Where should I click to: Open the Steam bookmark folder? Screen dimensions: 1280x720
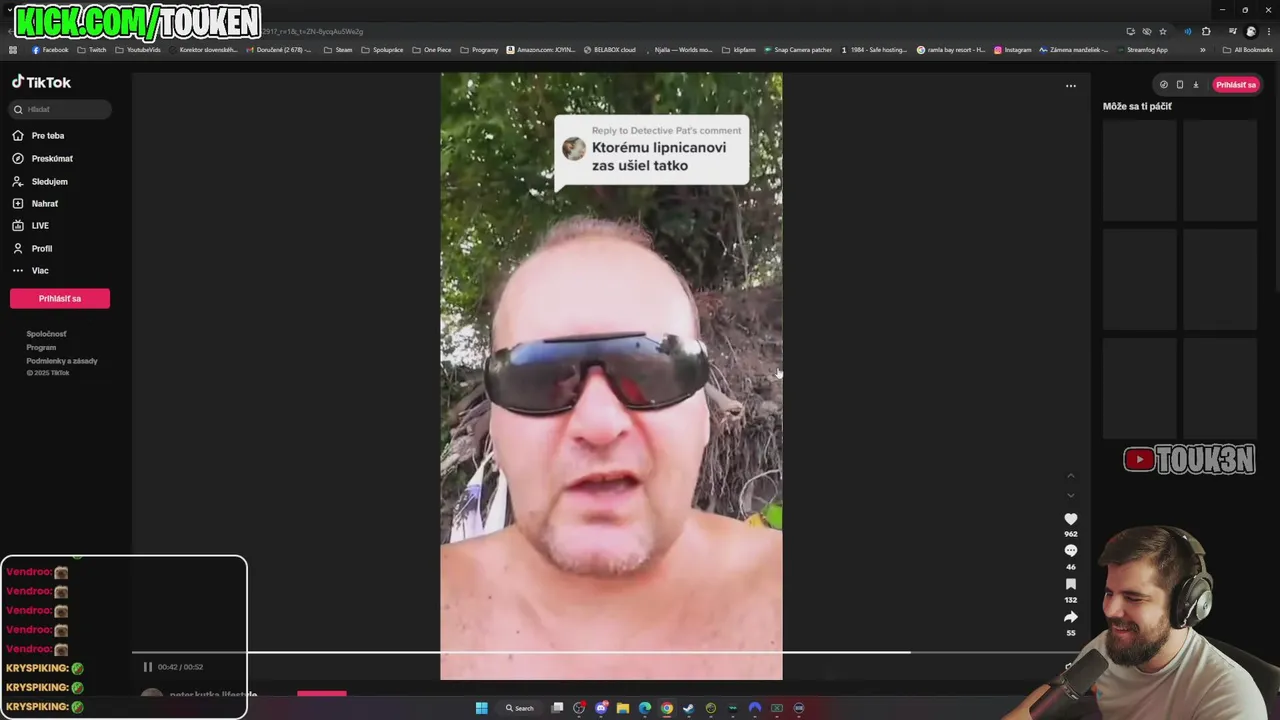pyautogui.click(x=338, y=50)
